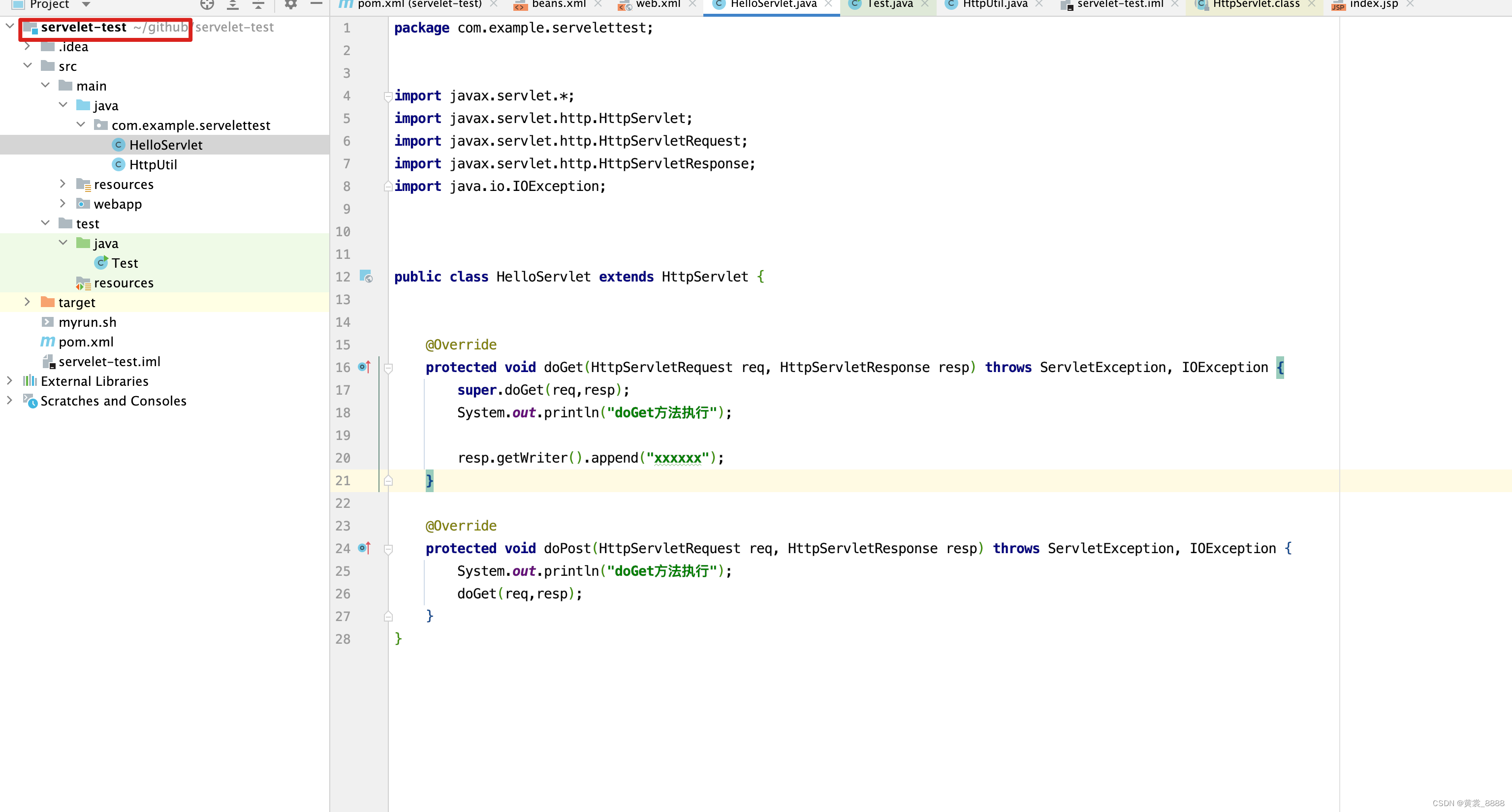Collapse the src directory tree
This screenshot has height=812, width=1512.
pyautogui.click(x=29, y=66)
